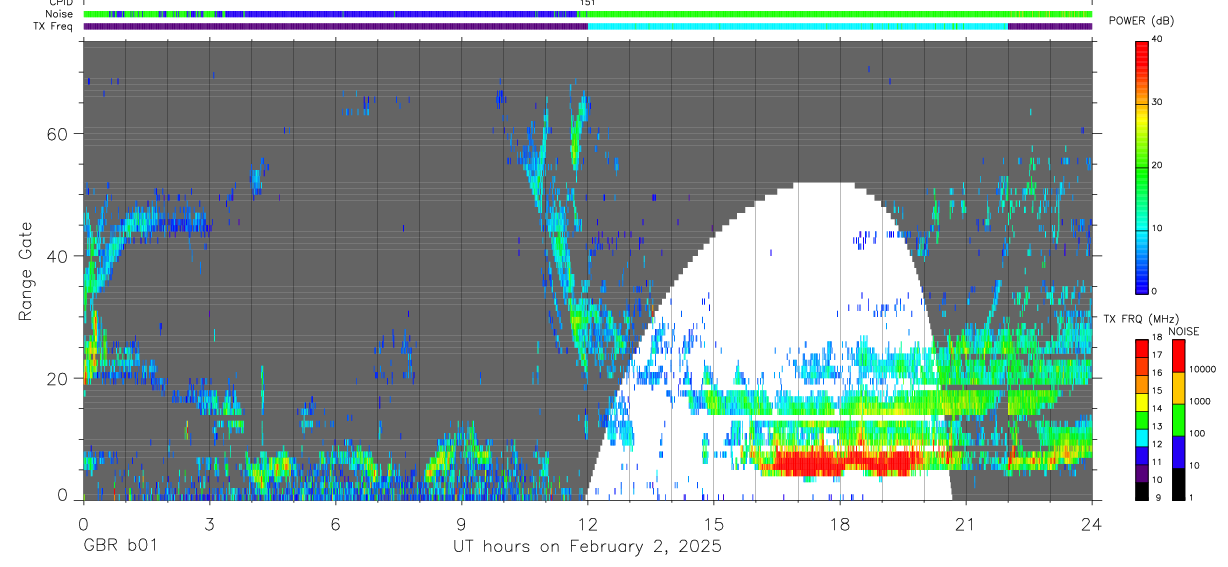Click the x-axis tick label '3'

click(x=209, y=525)
